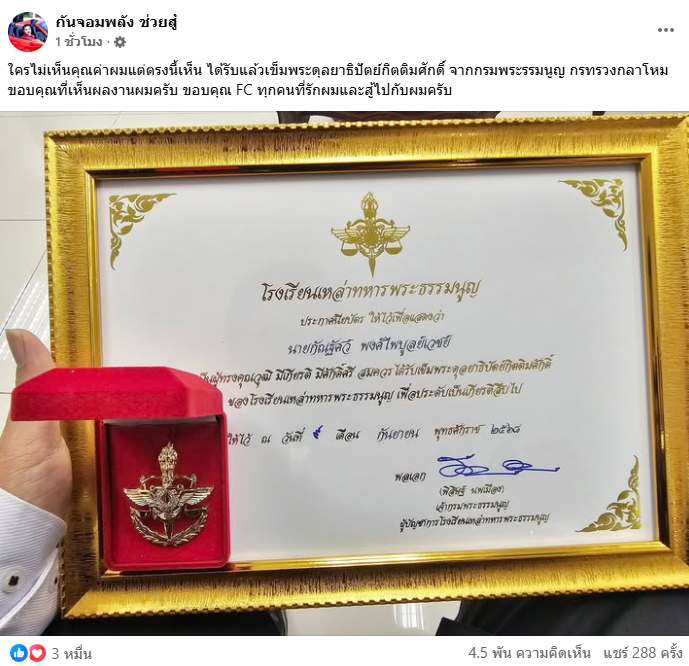This screenshot has width=689, height=666.
Task: Open the 4.5 พัน ความคิดเห็น comments
Action: pos(529,653)
